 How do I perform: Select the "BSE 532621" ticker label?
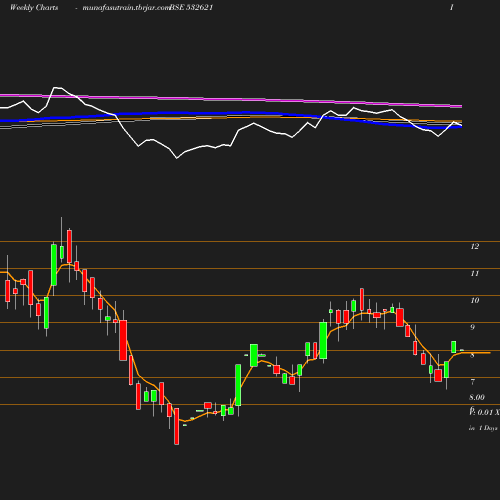click(191, 8)
